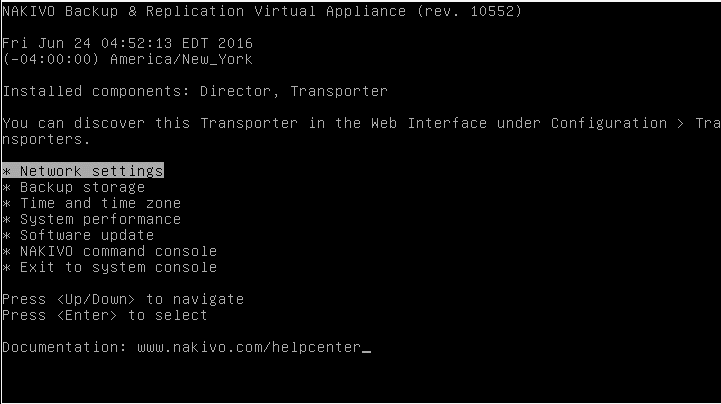The height and width of the screenshot is (404, 721).
Task: Open the Backup storage option
Action: [82, 187]
